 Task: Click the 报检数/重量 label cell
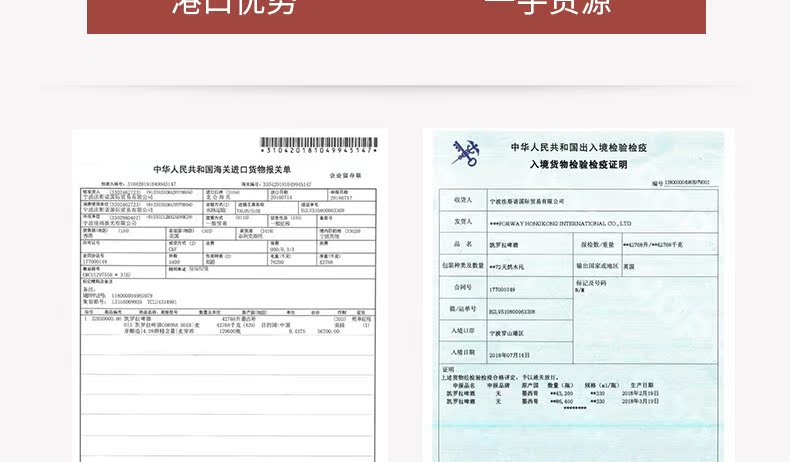tap(598, 244)
